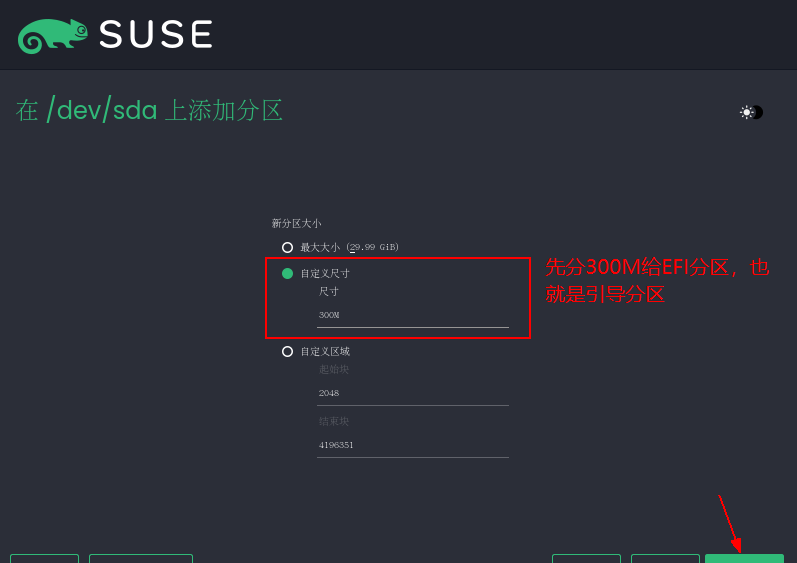The image size is (797, 563).
Task: Focus the 尺寸 input containing 300M
Action: (x=413, y=316)
